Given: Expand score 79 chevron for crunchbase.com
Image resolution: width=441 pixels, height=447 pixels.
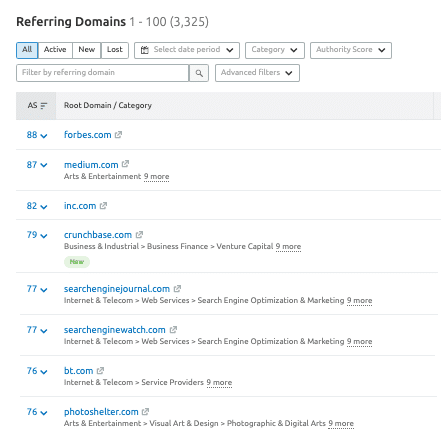Looking at the screenshot, I should pos(44,236).
